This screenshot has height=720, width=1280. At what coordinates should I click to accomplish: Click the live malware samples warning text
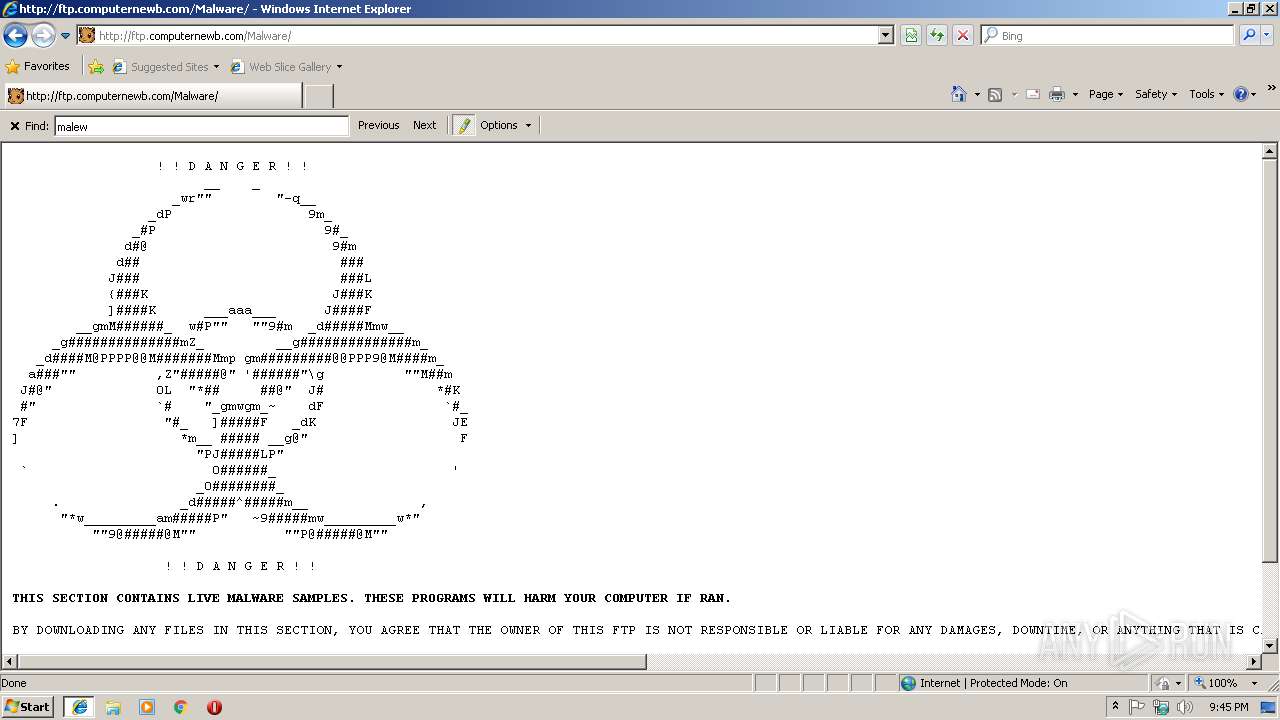(x=371, y=598)
